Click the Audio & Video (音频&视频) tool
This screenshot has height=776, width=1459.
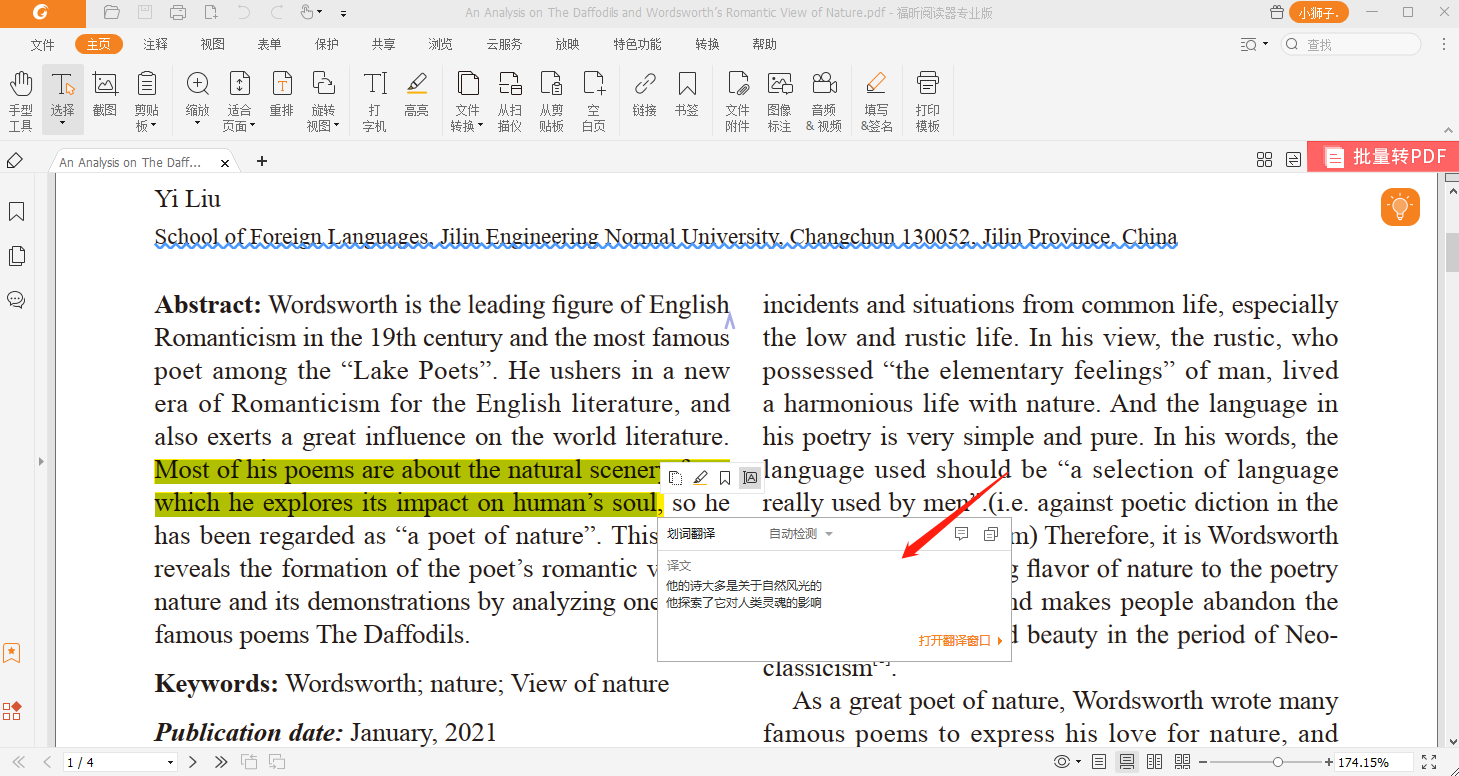(825, 100)
